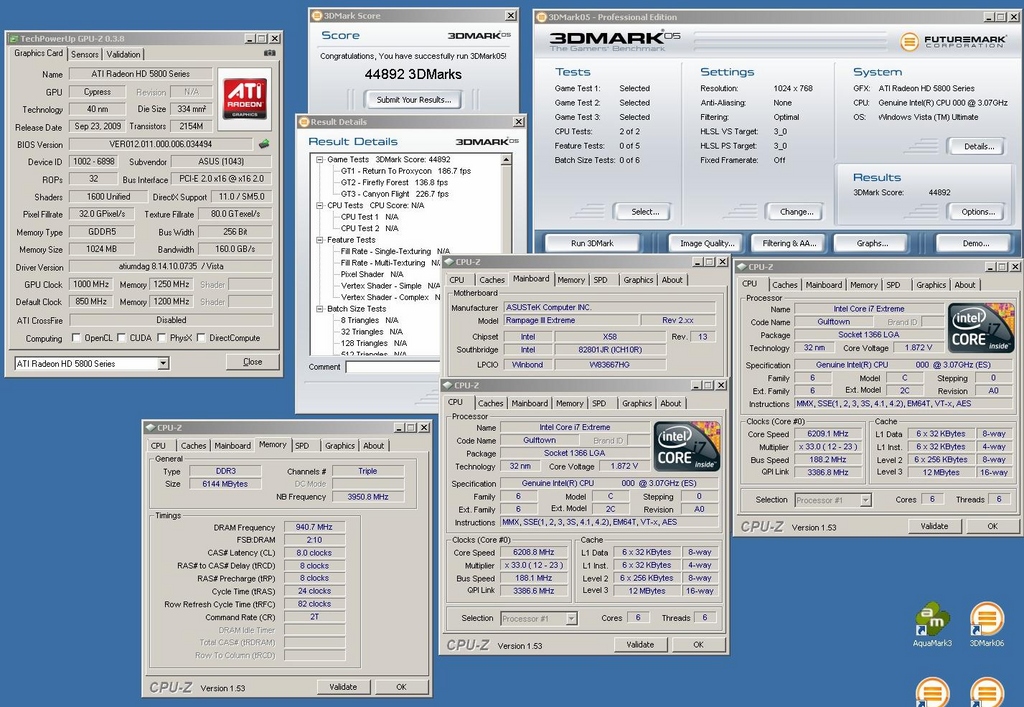Click the Filtering & AA button
Viewport: 1024px width, 707px height.
pyautogui.click(x=789, y=244)
